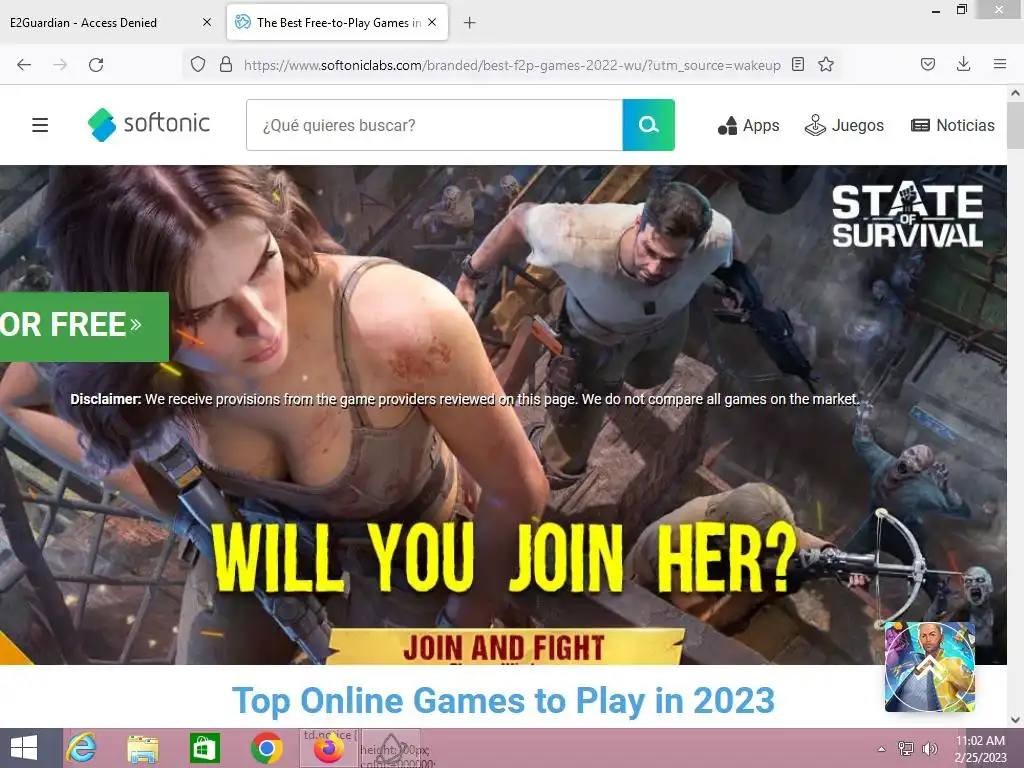Open Firefox application menu
Screen dimensions: 1024x768
(999, 64)
